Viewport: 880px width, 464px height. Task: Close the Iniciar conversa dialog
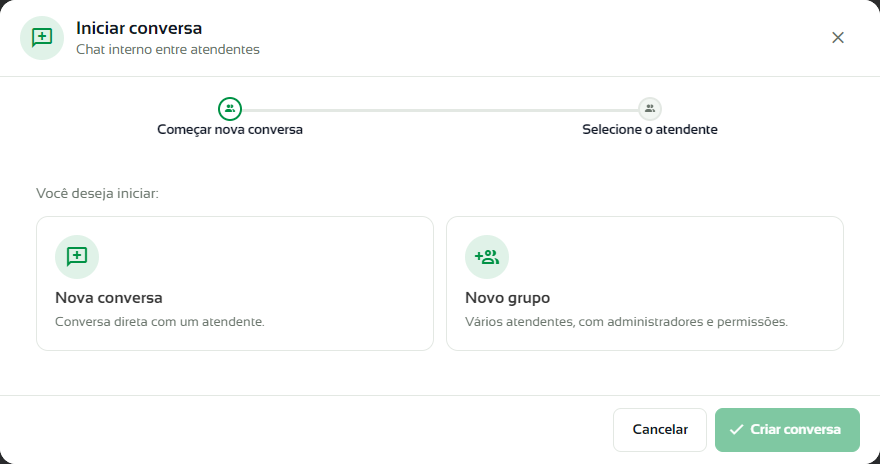[x=837, y=38]
